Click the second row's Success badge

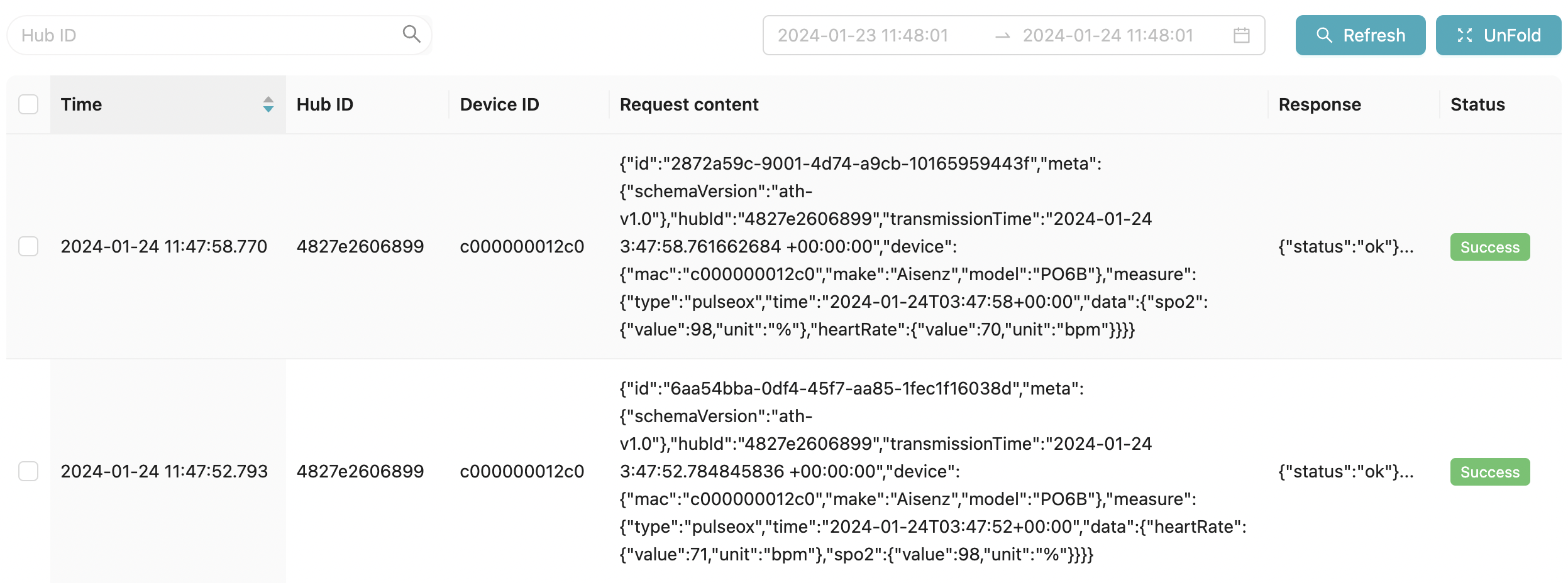point(1490,472)
